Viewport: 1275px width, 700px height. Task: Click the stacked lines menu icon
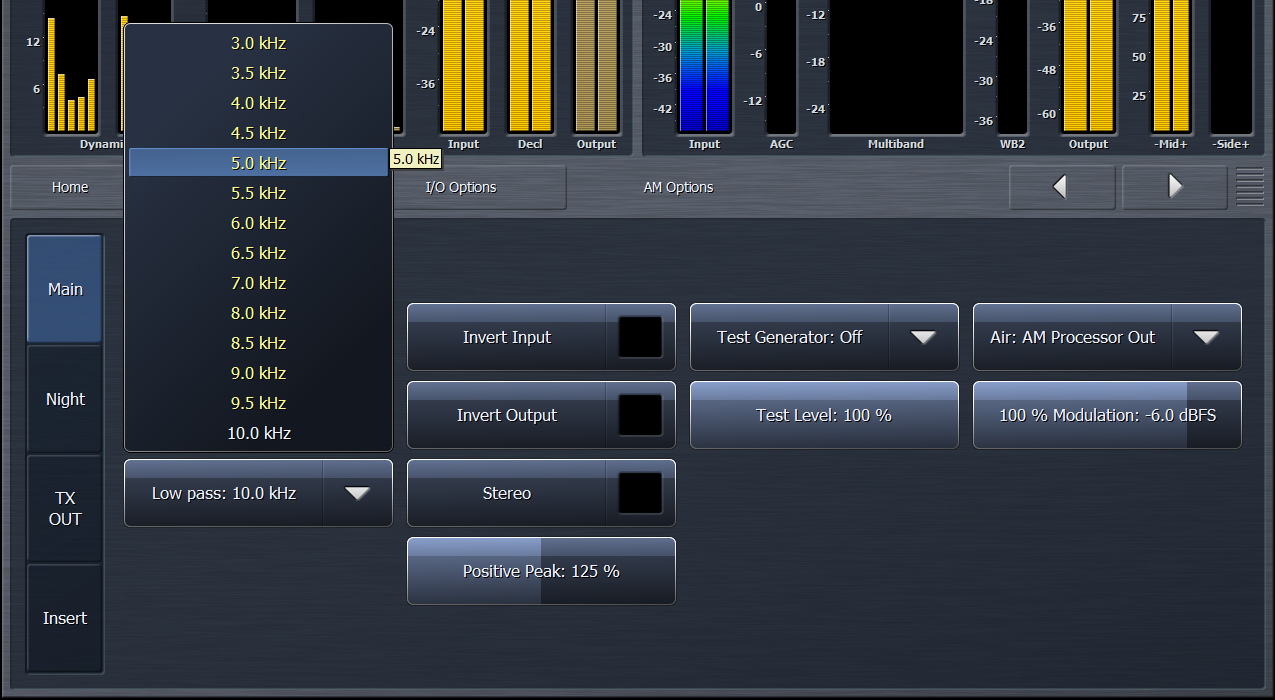pos(1250,187)
